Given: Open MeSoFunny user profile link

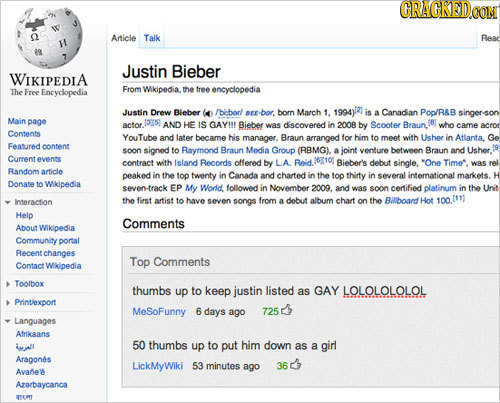Looking at the screenshot, I should point(159,311).
